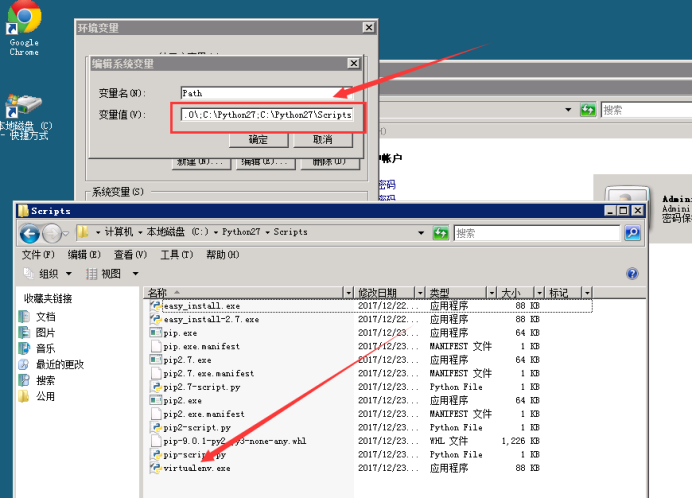Open 文件(F) menu

point(38,255)
